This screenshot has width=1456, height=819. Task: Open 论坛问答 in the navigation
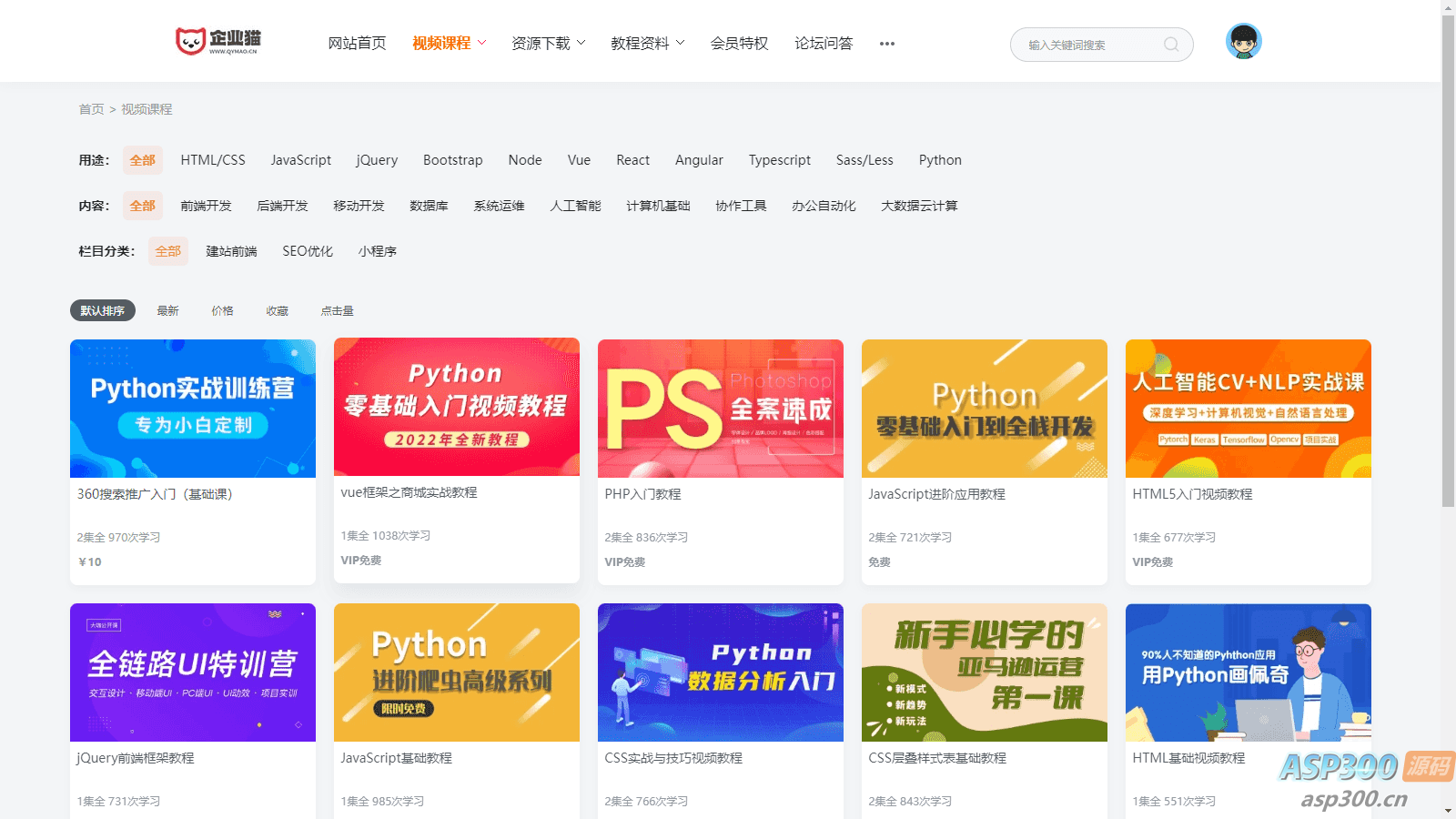[x=824, y=43]
